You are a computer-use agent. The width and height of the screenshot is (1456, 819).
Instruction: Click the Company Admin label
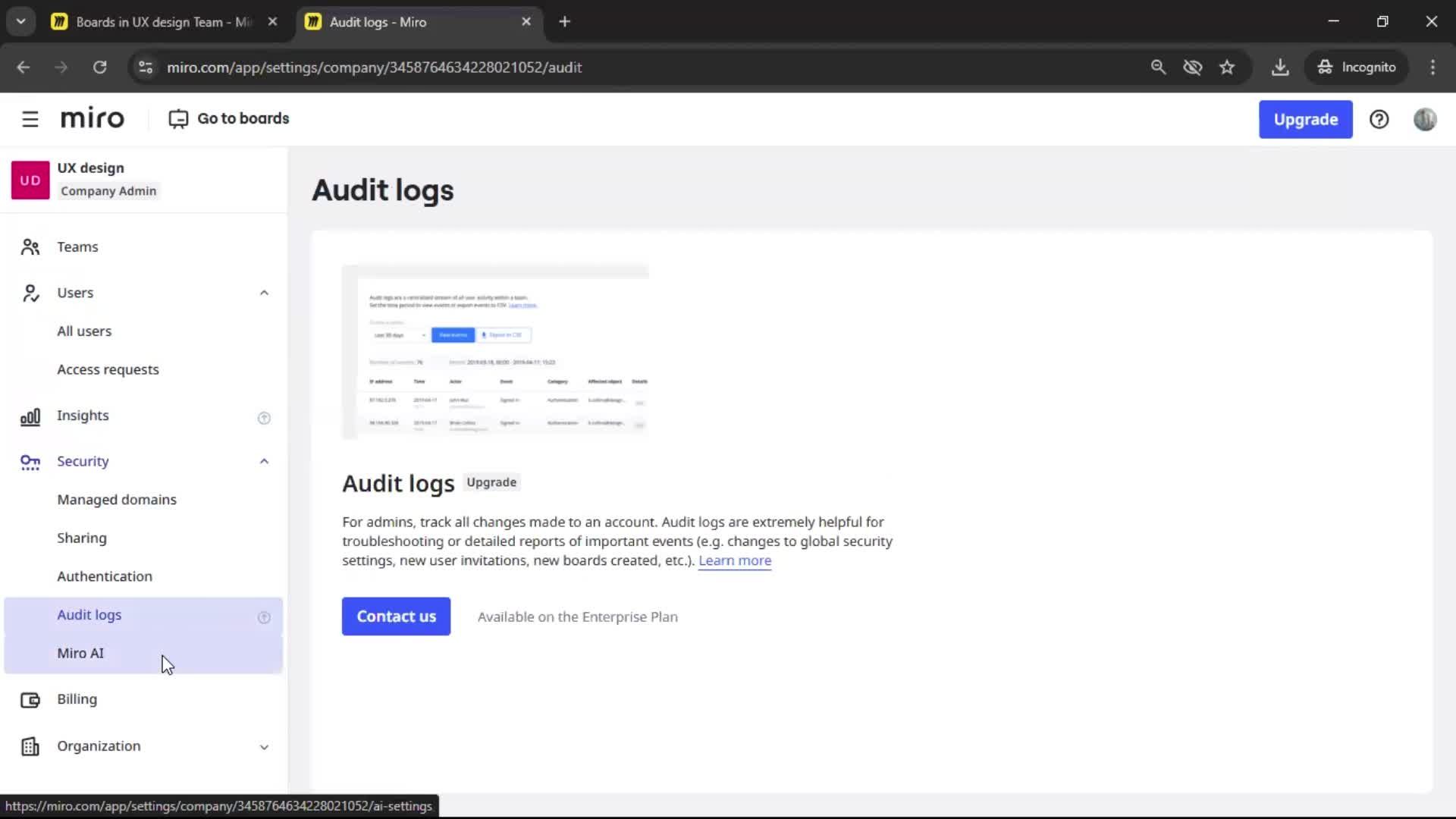coord(108,191)
